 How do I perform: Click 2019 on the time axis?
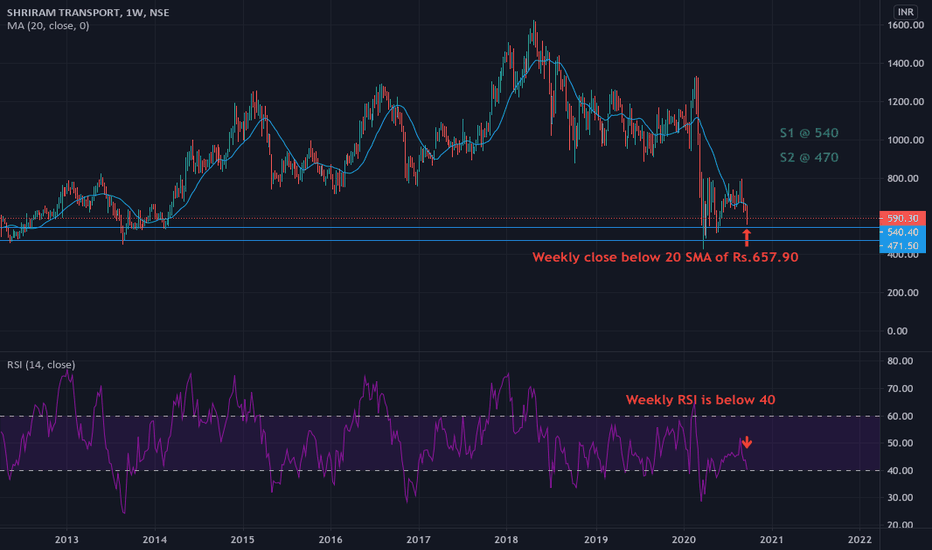pos(596,540)
